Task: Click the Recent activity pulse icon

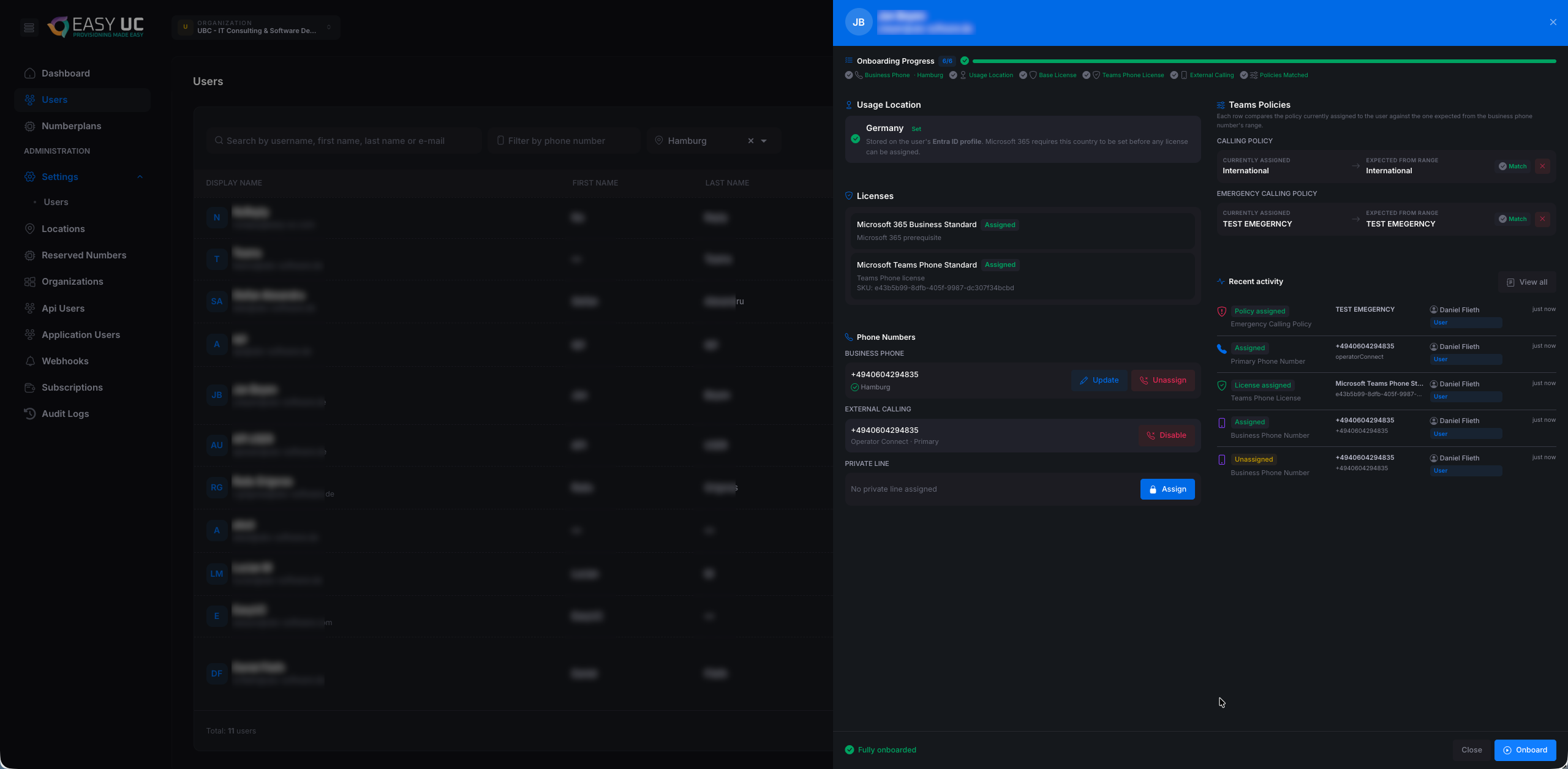Action: [x=1221, y=282]
